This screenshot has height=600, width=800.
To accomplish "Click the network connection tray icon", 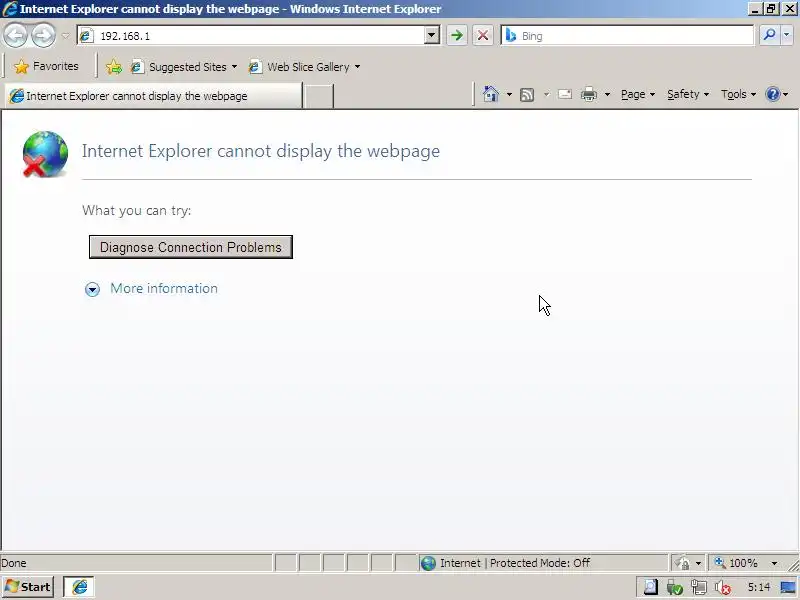I will pyautogui.click(x=698, y=588).
